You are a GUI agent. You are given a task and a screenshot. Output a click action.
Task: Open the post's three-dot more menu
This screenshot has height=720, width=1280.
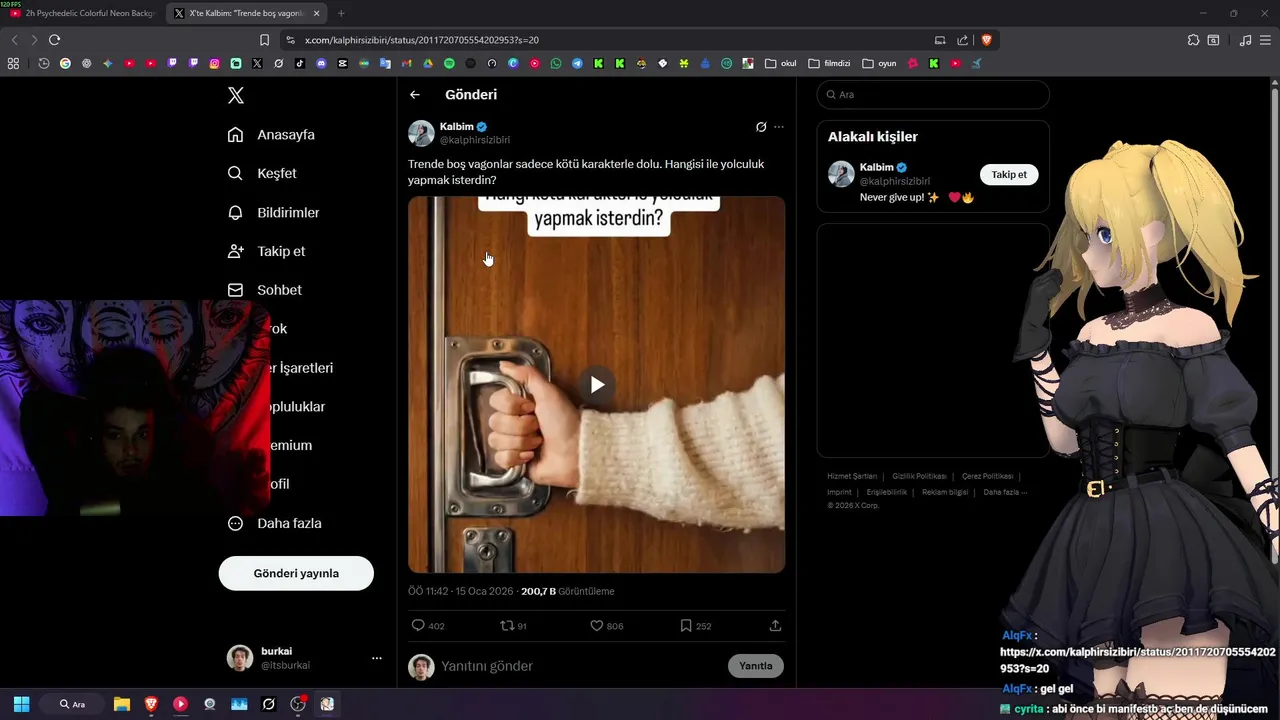tap(779, 127)
